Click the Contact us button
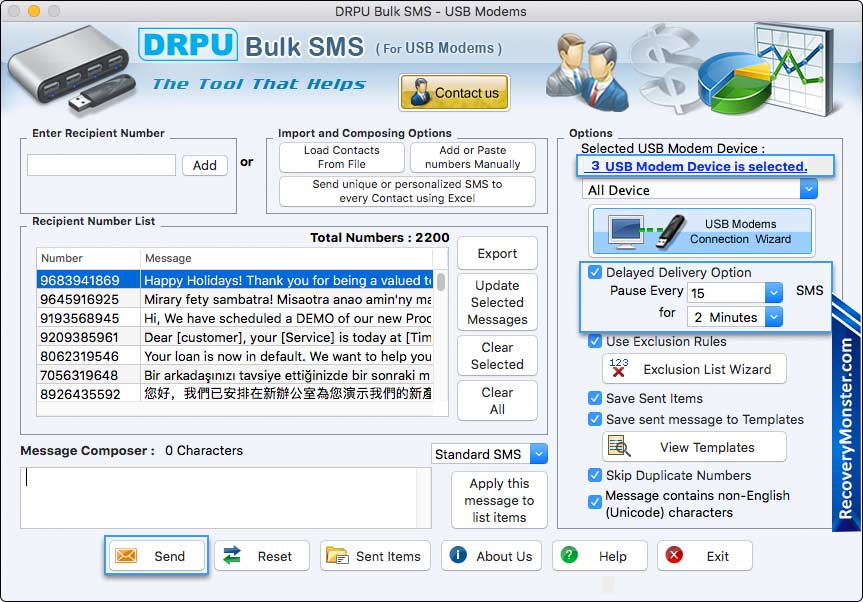 click(454, 92)
